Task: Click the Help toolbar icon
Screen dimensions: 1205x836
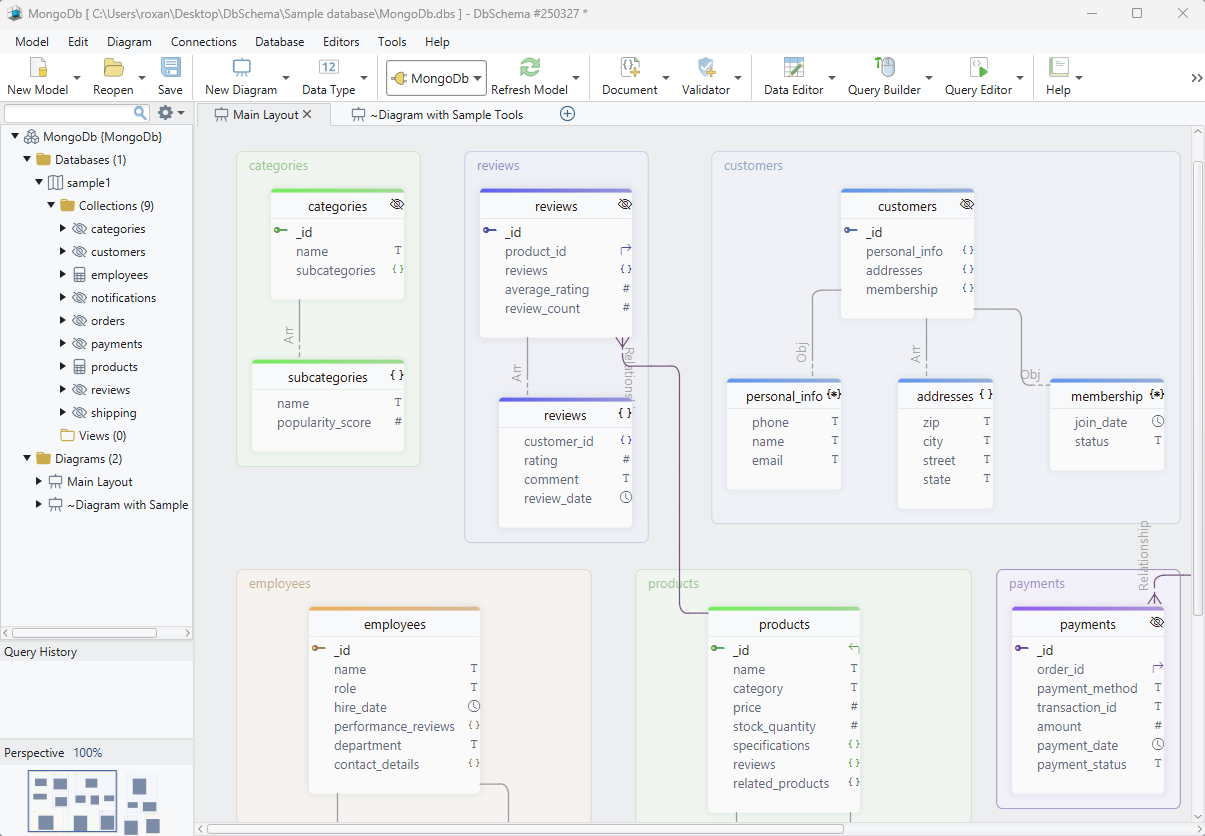Action: (1058, 67)
